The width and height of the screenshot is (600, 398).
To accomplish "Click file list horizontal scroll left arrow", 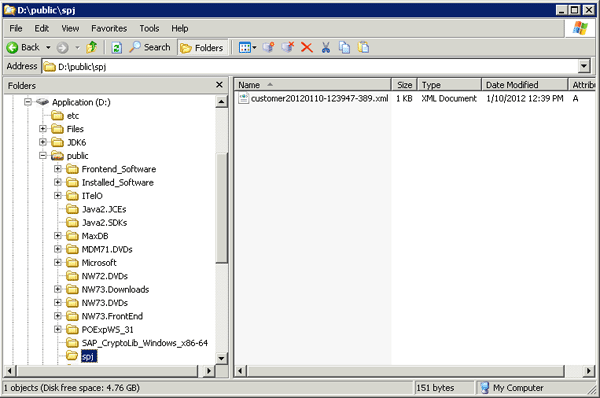I will [240, 370].
